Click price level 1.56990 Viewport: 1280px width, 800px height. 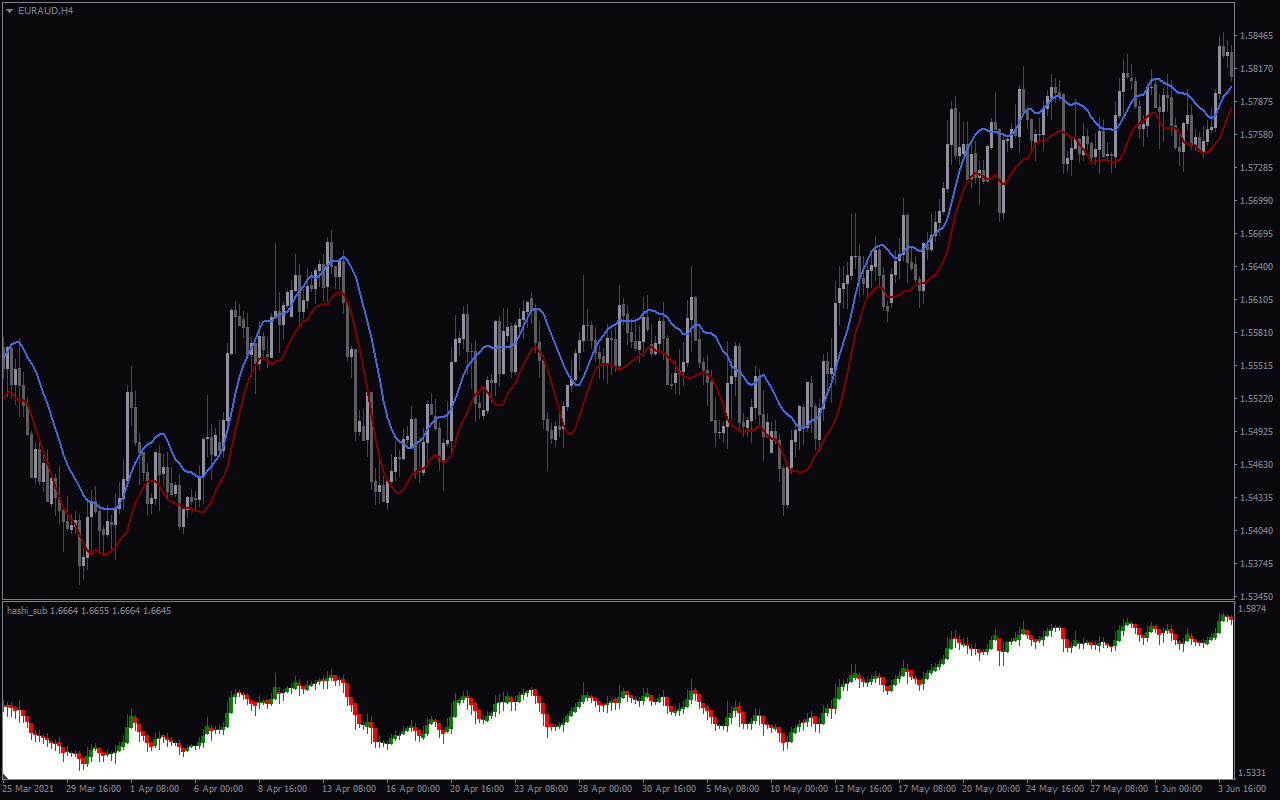1255,201
